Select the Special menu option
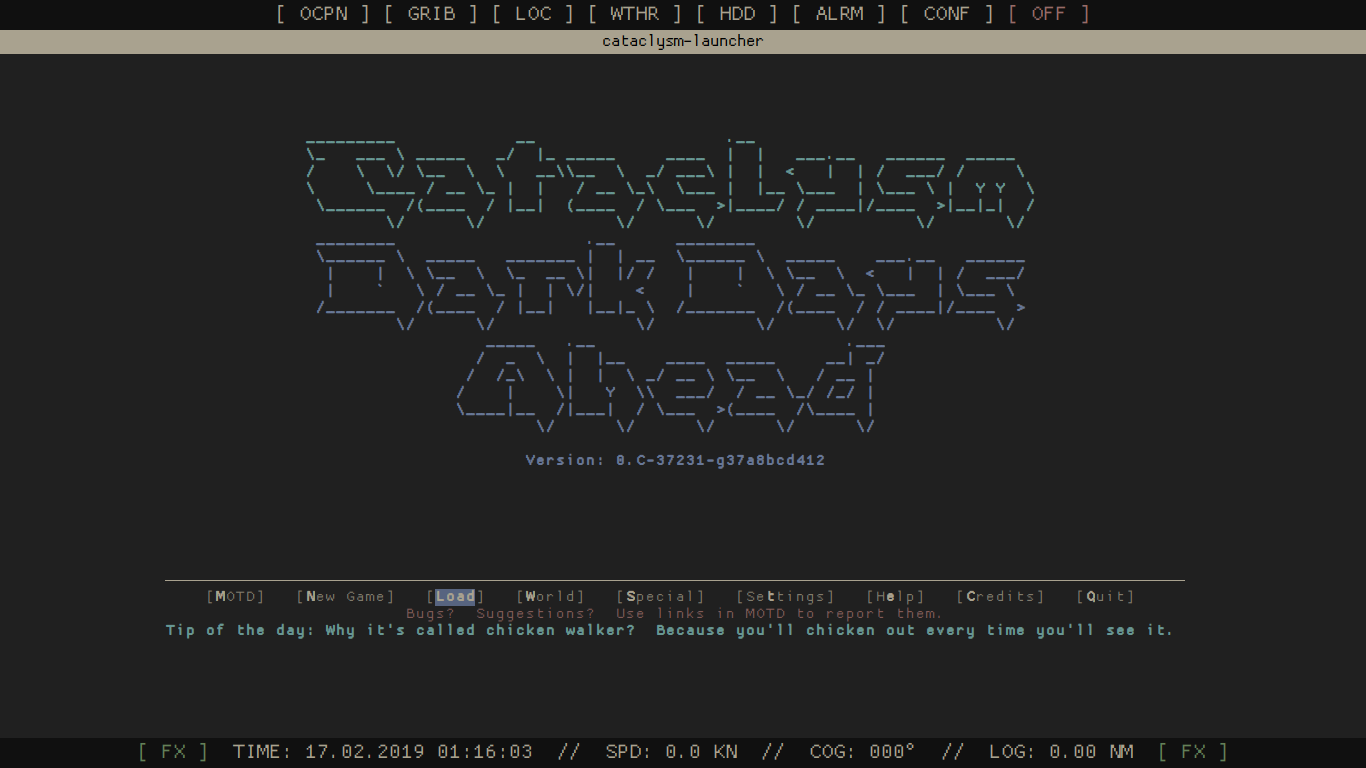 click(x=660, y=597)
